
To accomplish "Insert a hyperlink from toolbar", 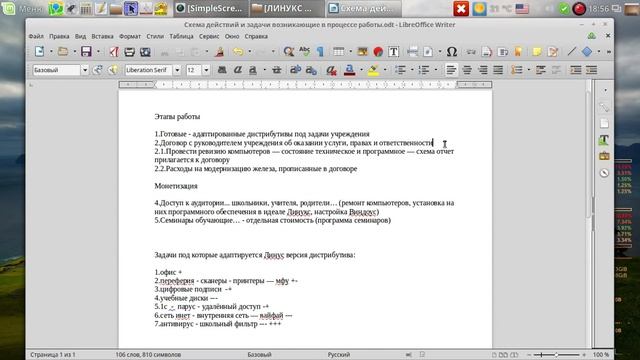I will [471, 52].
